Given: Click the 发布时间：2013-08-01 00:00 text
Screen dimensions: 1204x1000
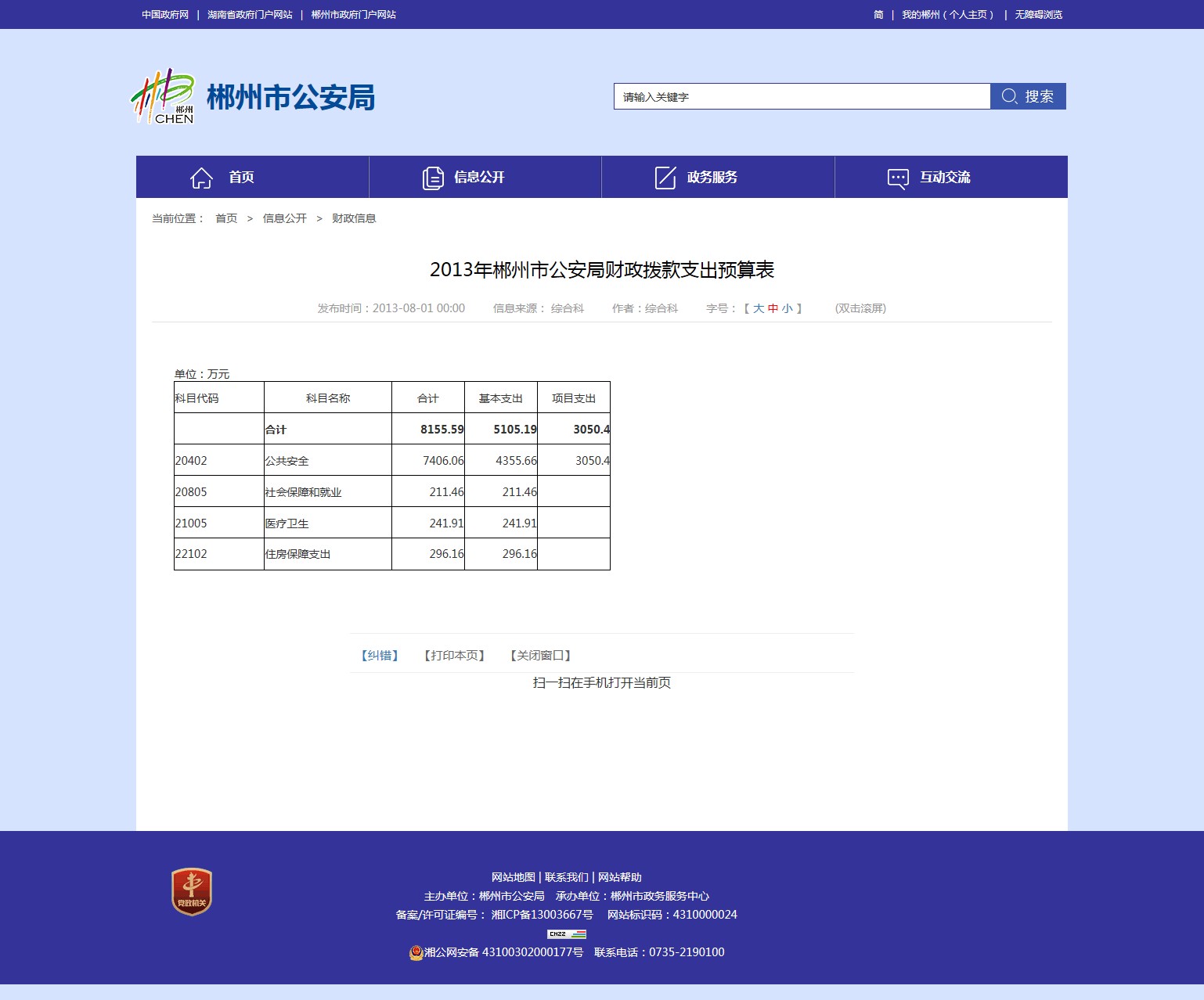Looking at the screenshot, I should pos(391,308).
